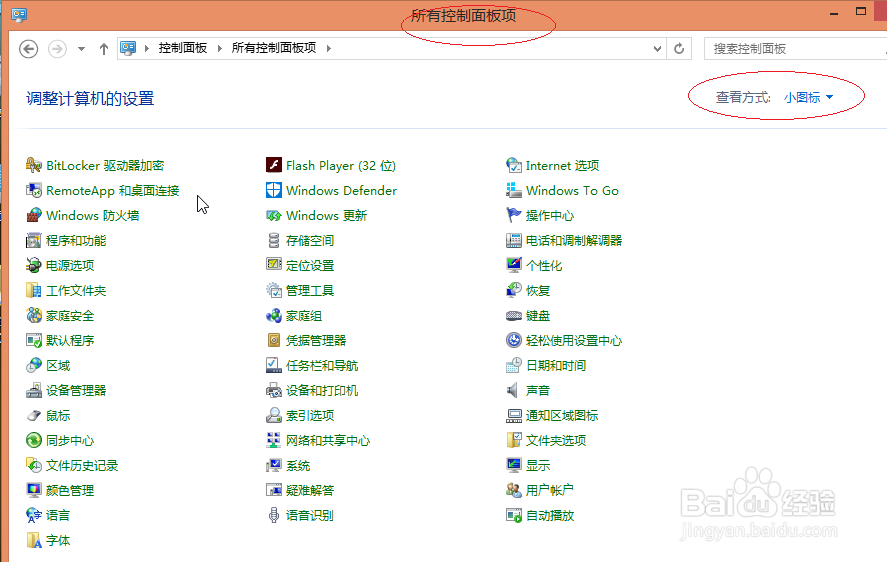Open the 文件夹选项 link
The height and width of the screenshot is (562, 887).
coord(556,440)
